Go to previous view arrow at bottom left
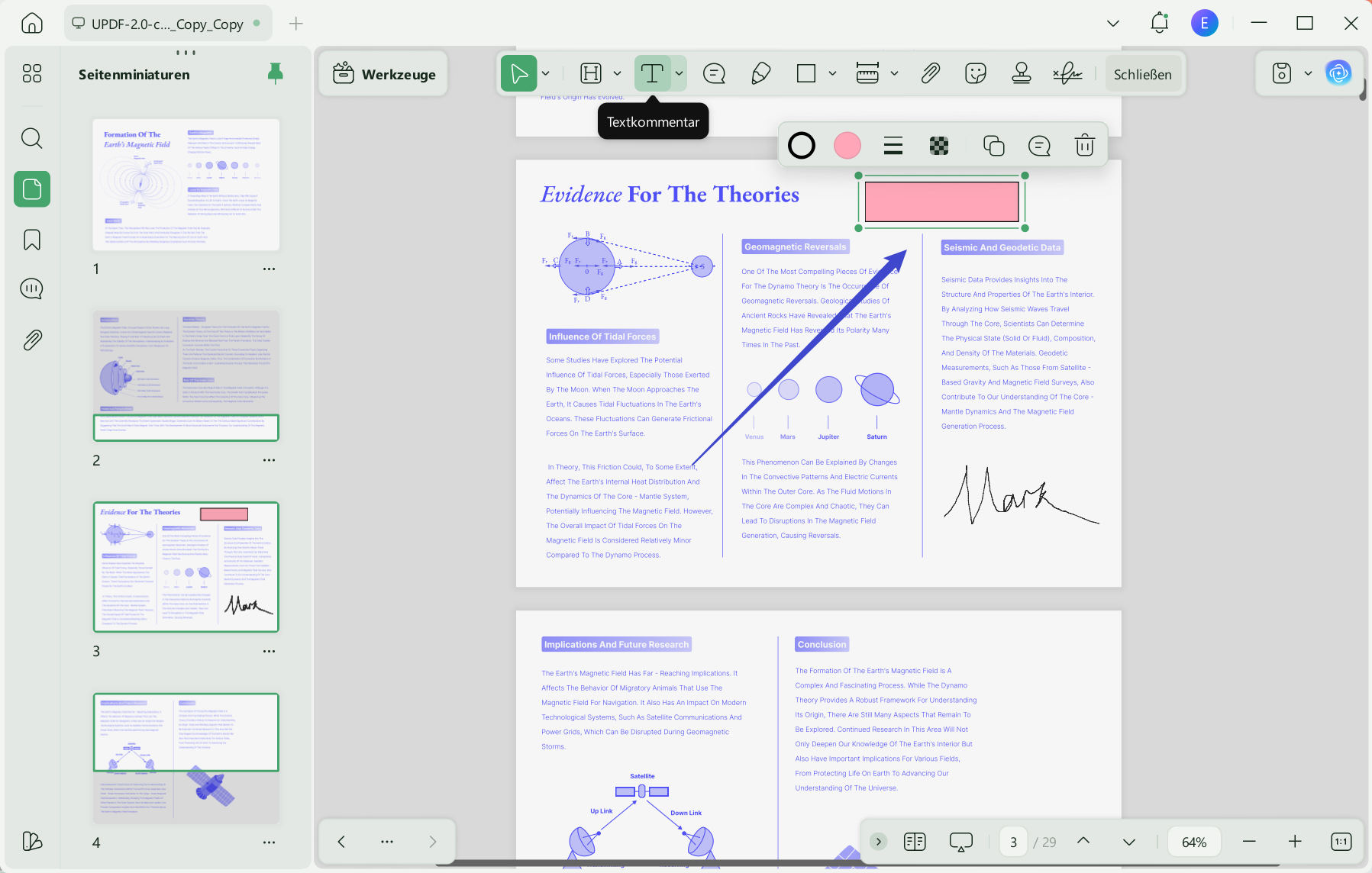This screenshot has height=873, width=1372. point(341,841)
